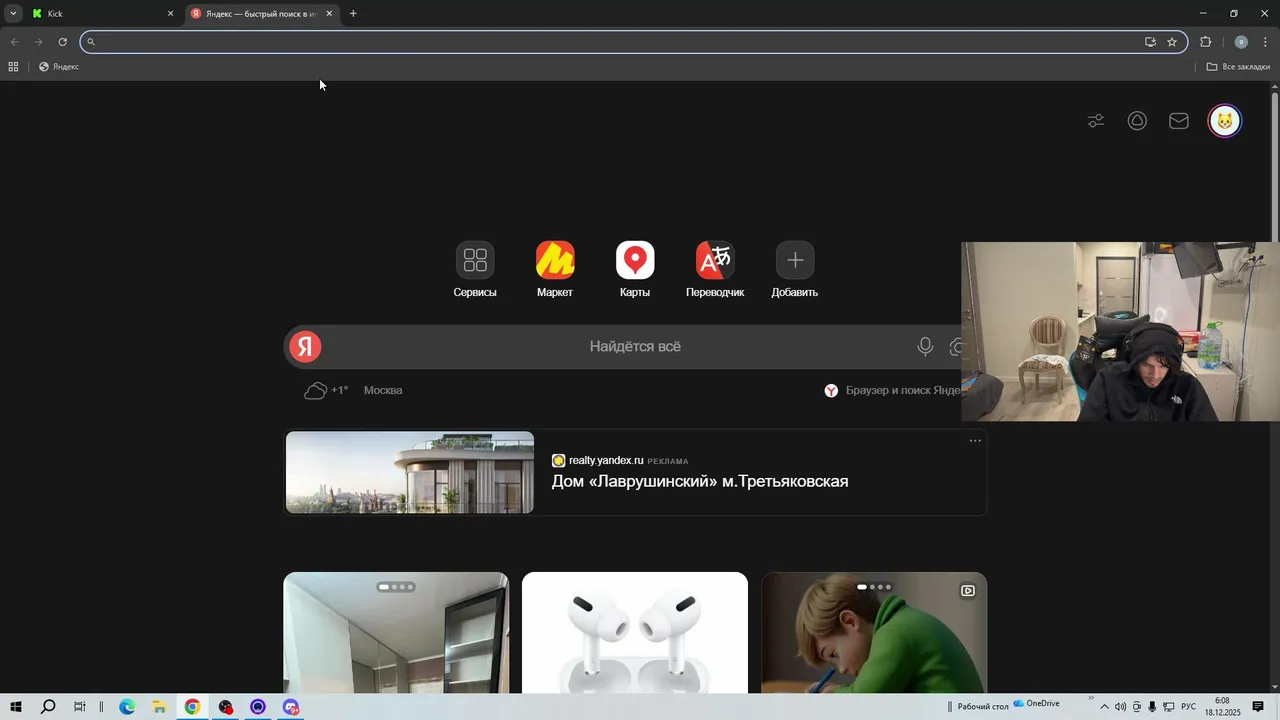Open the Alice assistant triangle icon

1137,121
